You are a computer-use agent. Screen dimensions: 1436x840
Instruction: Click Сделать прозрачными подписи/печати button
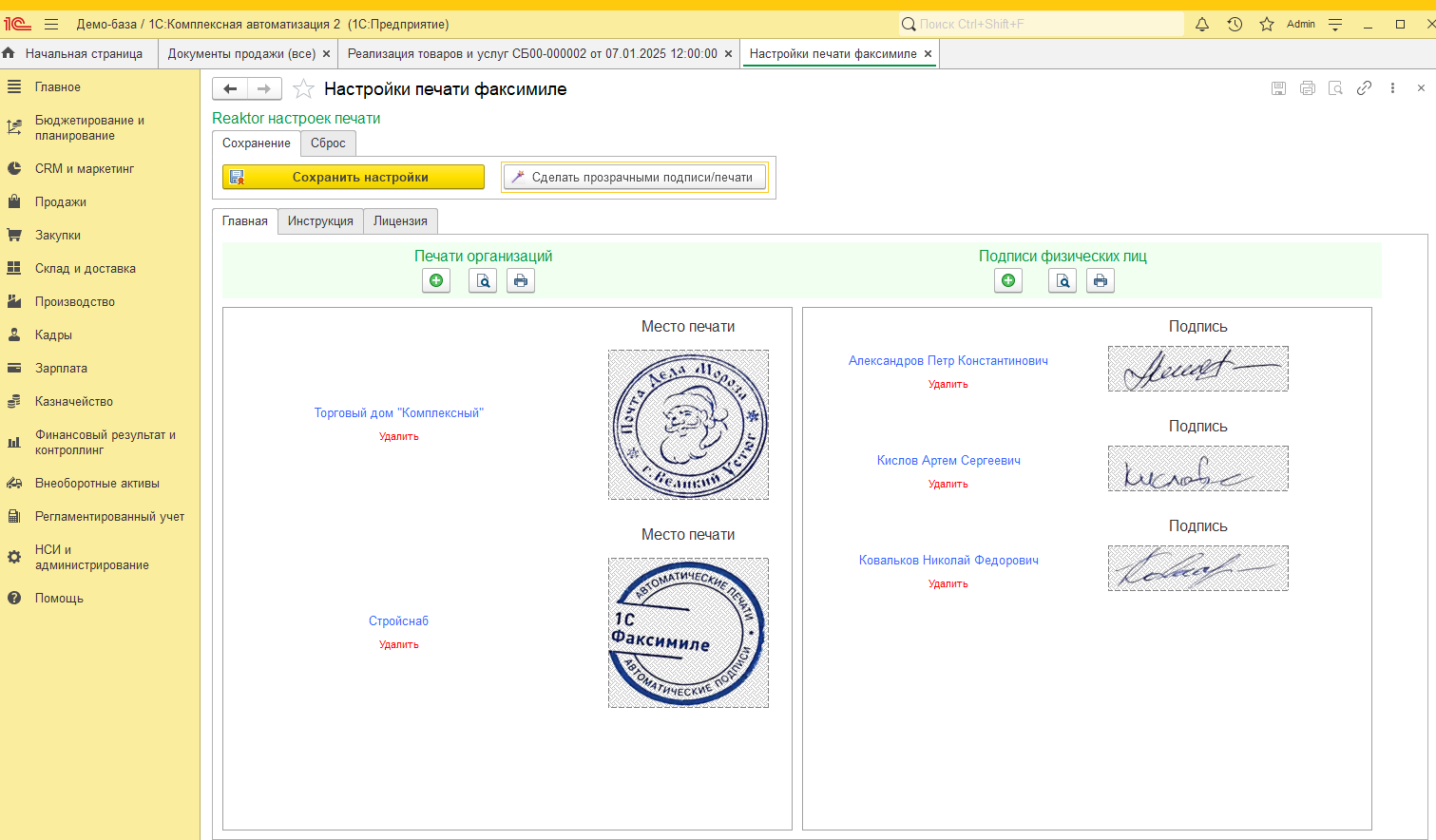pyautogui.click(x=635, y=178)
